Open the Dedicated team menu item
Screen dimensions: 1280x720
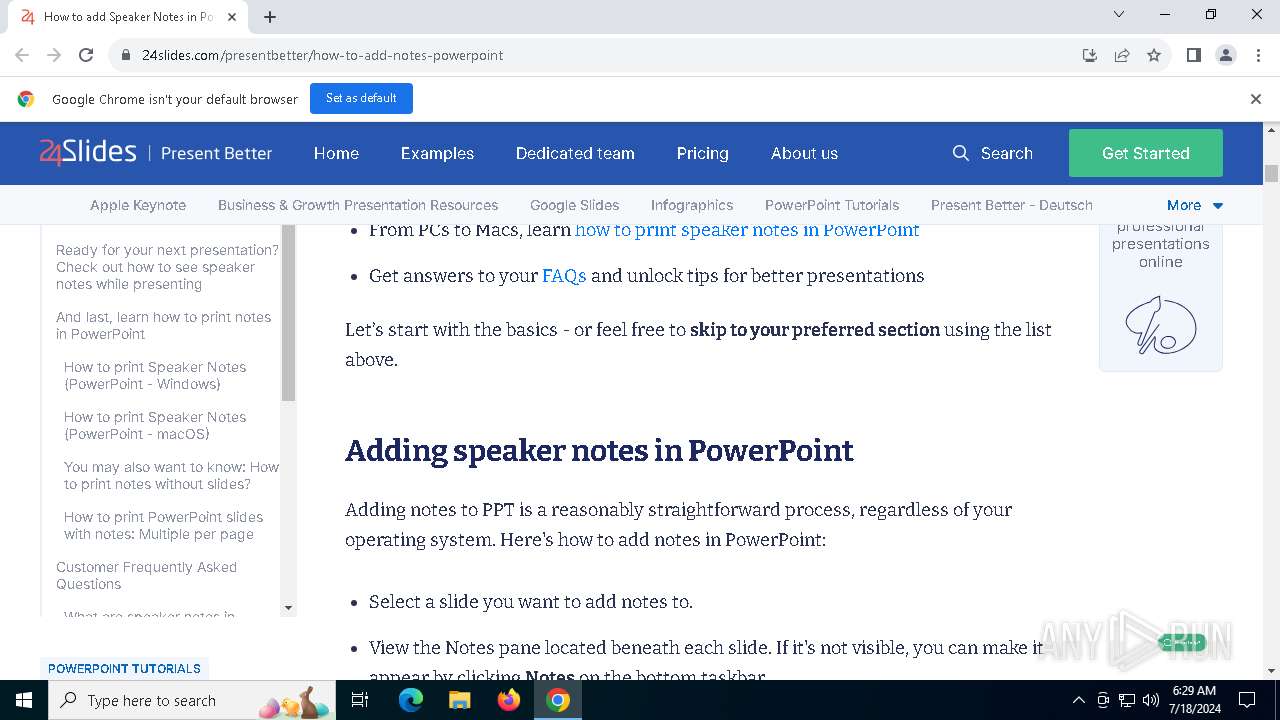pyautogui.click(x=575, y=153)
